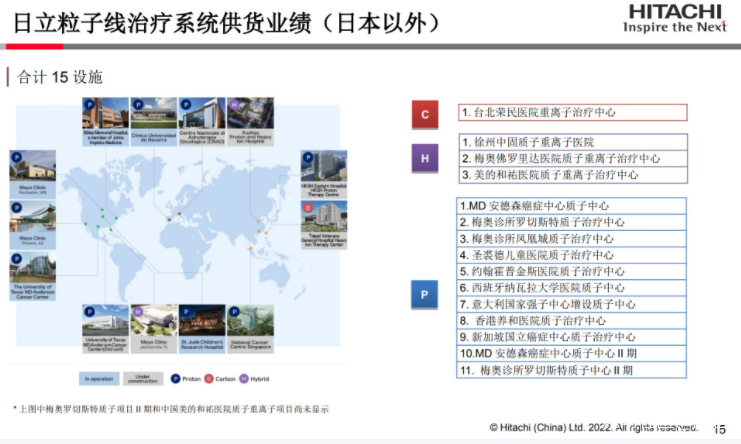Select the row 新加坡国立癌症中心质子治疗中心
The image size is (741, 444).
point(571,337)
